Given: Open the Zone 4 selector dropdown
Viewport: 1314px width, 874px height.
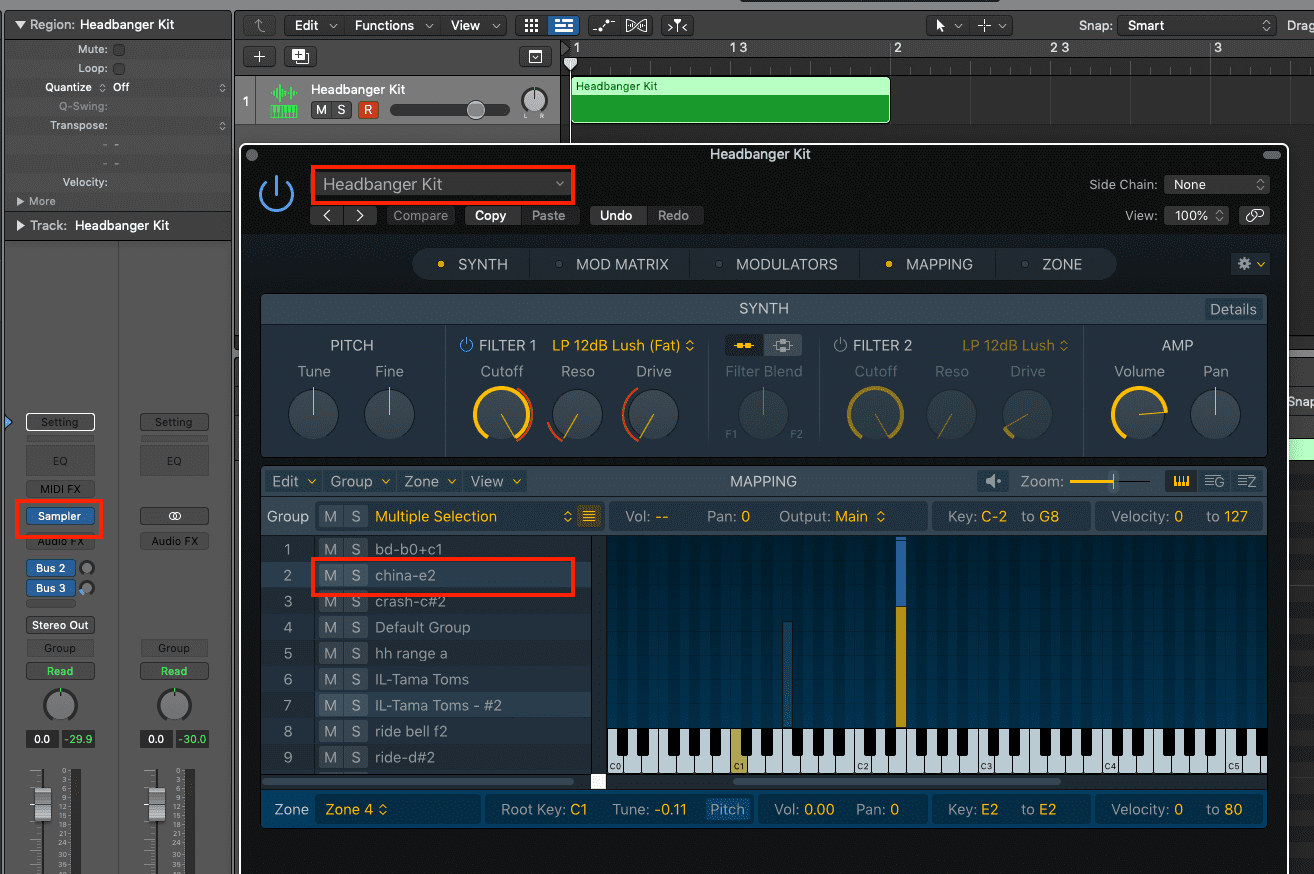Looking at the screenshot, I should point(396,810).
